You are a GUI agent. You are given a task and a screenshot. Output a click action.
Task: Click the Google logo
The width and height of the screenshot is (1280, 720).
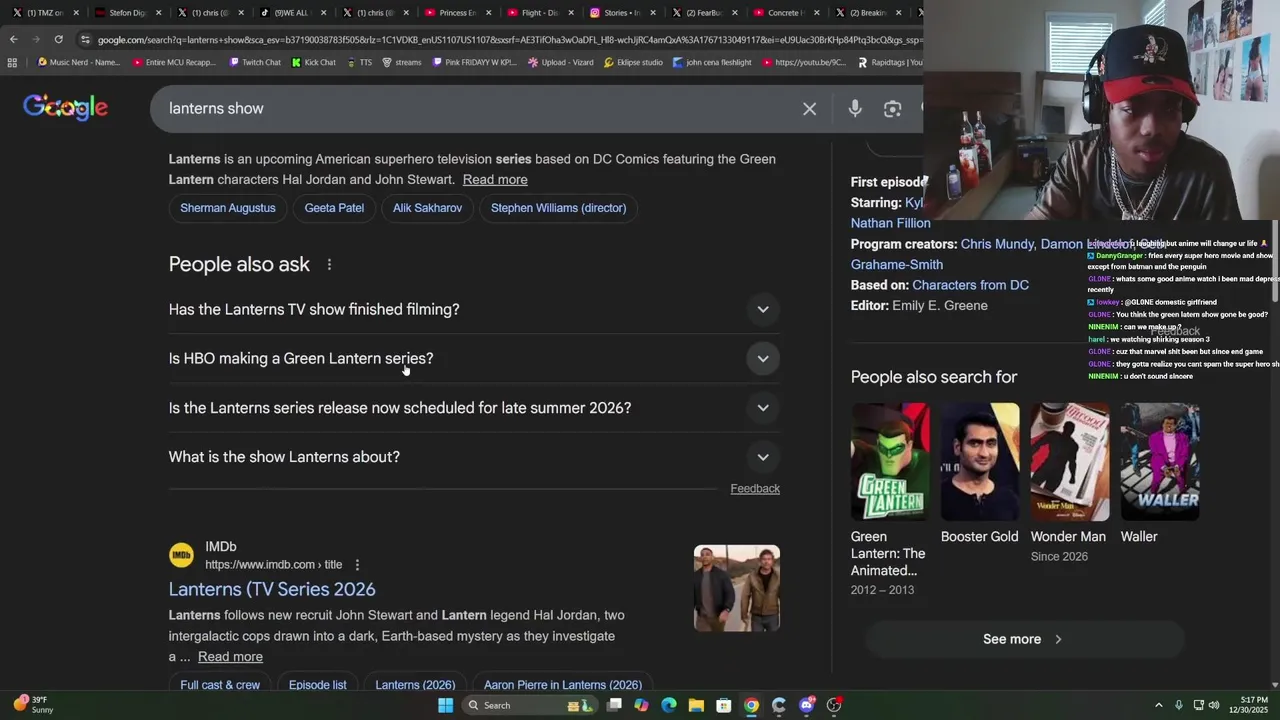tap(65, 107)
